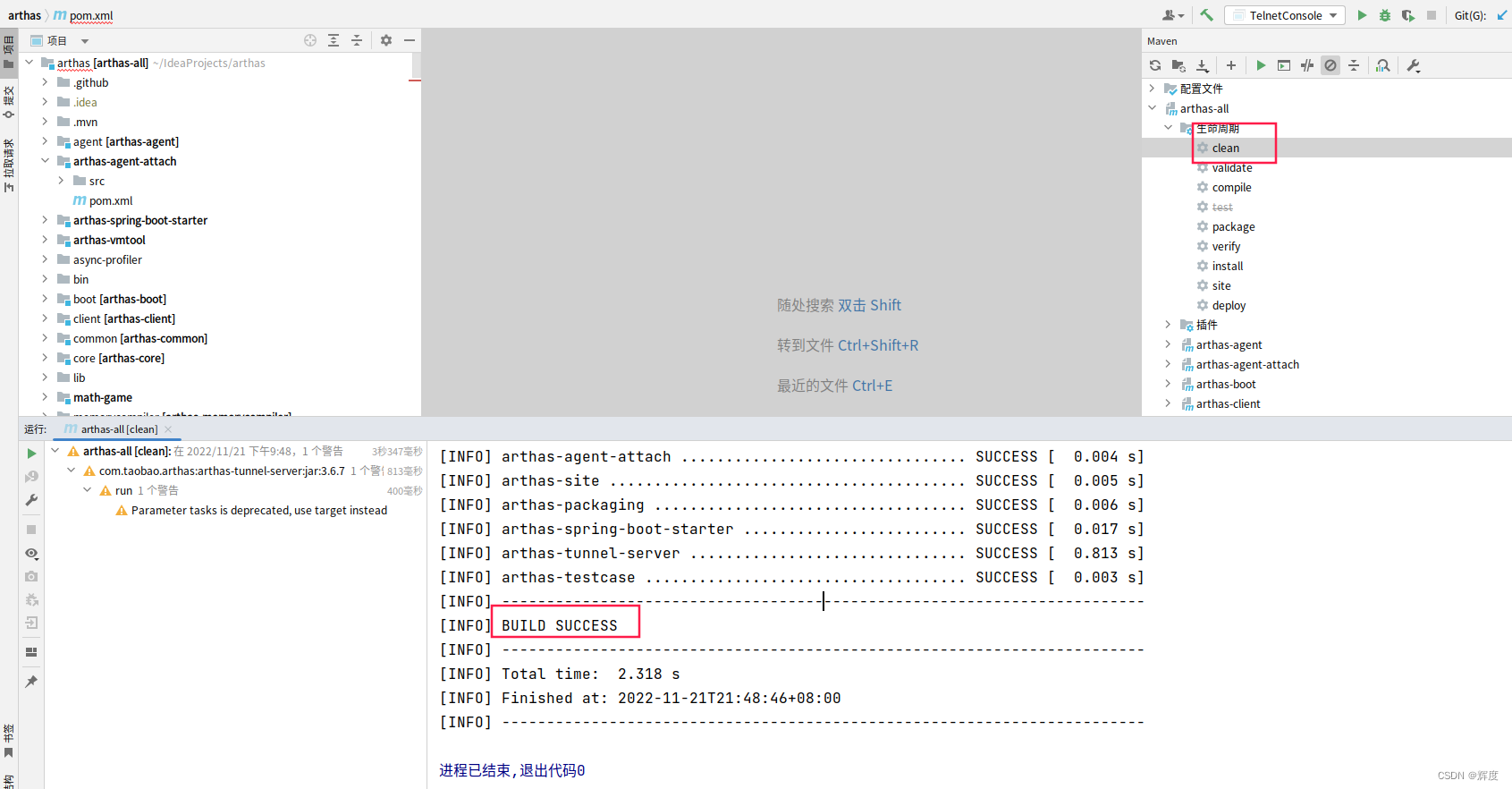Collapse all in Project panel toolbar
The width and height of the screenshot is (1512, 789).
357,40
